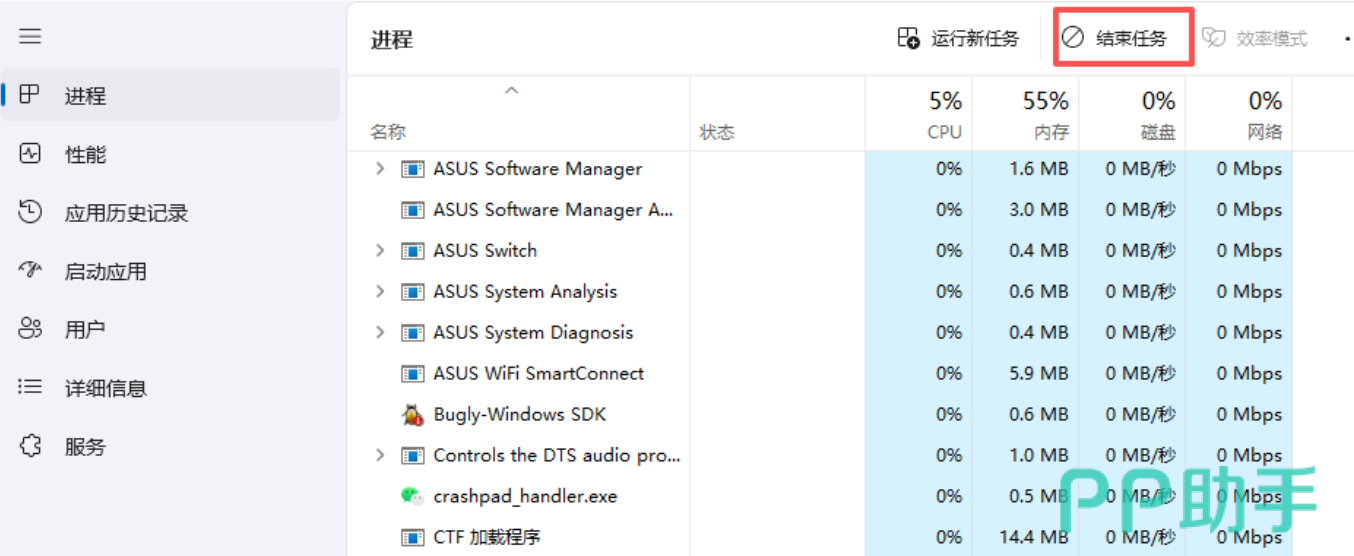The height and width of the screenshot is (556, 1354).
Task: Click the 启动应用 startup icon
Action: [x=30, y=270]
